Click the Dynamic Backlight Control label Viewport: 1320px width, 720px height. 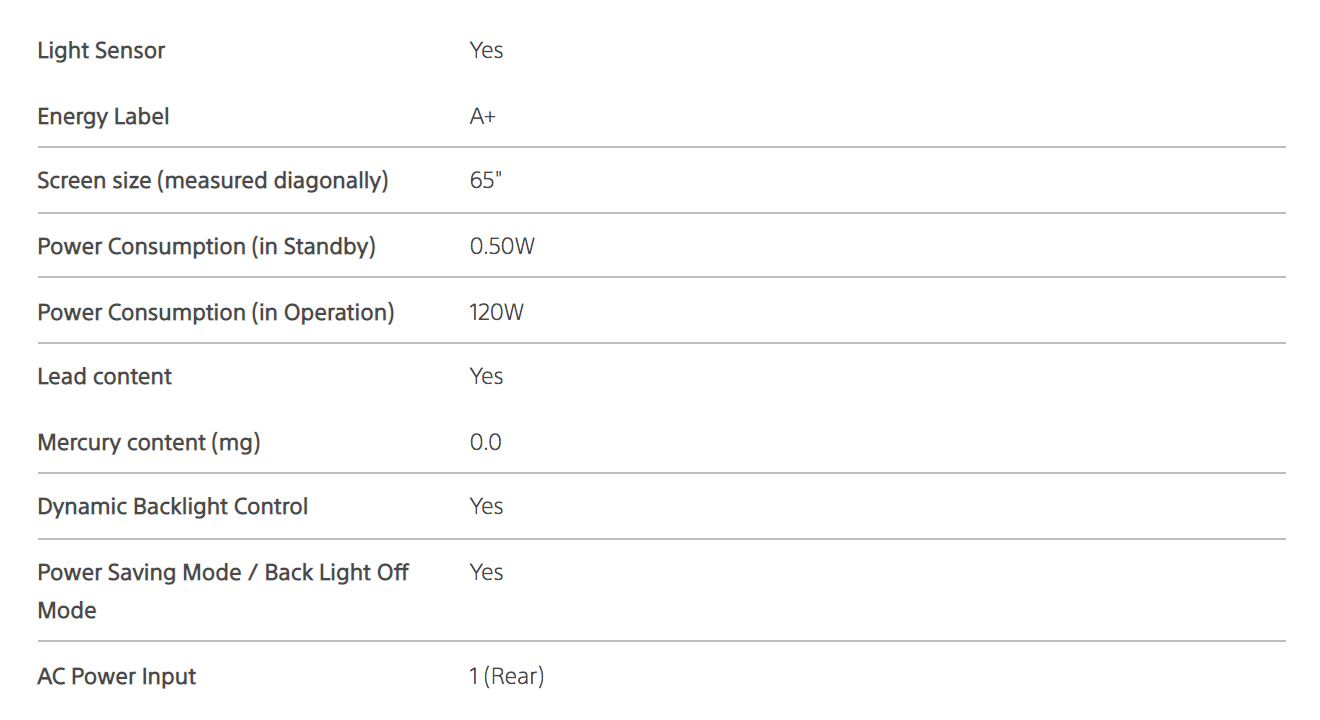point(173,507)
